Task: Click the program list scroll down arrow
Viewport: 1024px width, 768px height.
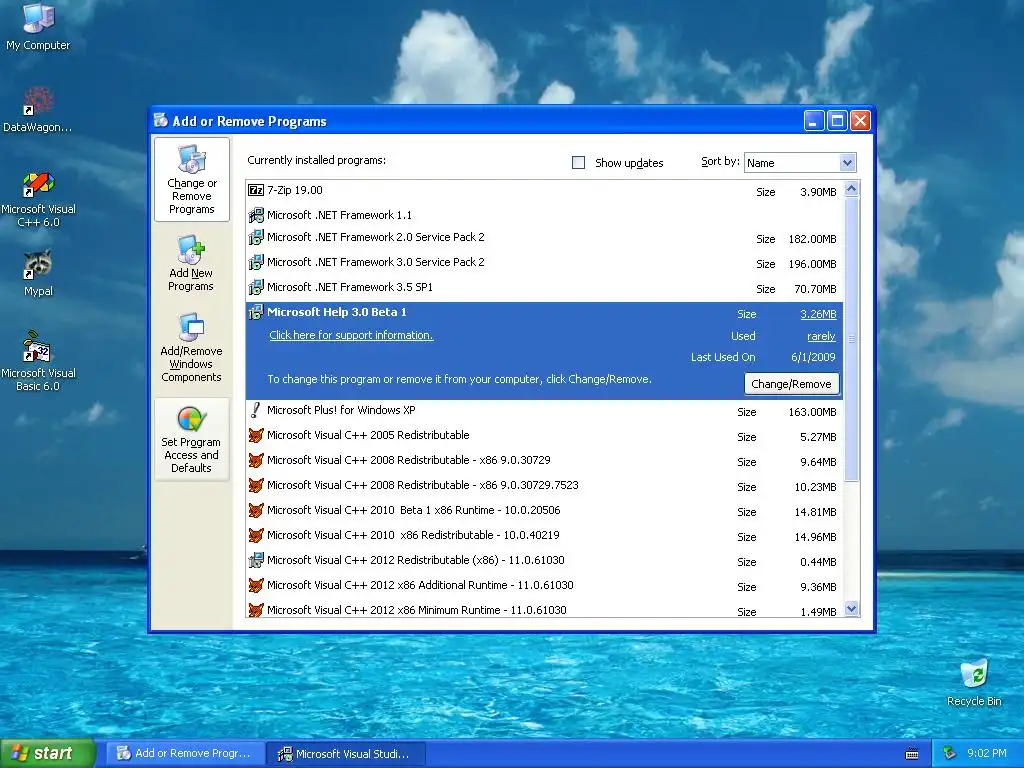Action: coord(852,609)
